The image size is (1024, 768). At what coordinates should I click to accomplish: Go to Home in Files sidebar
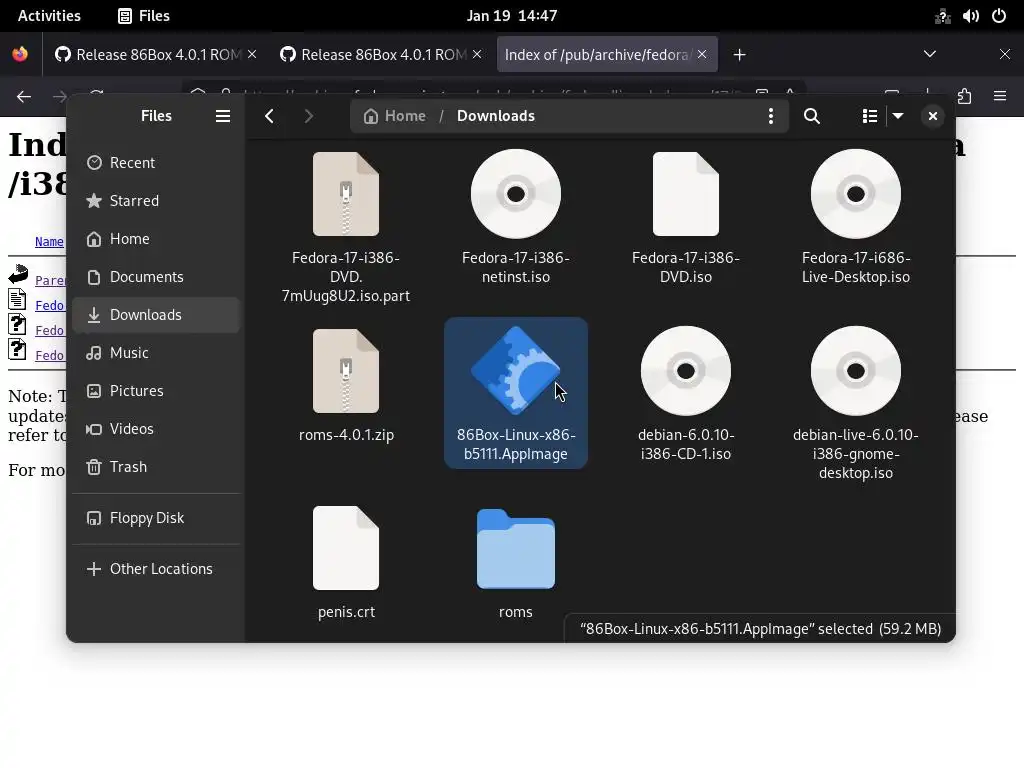(156, 239)
